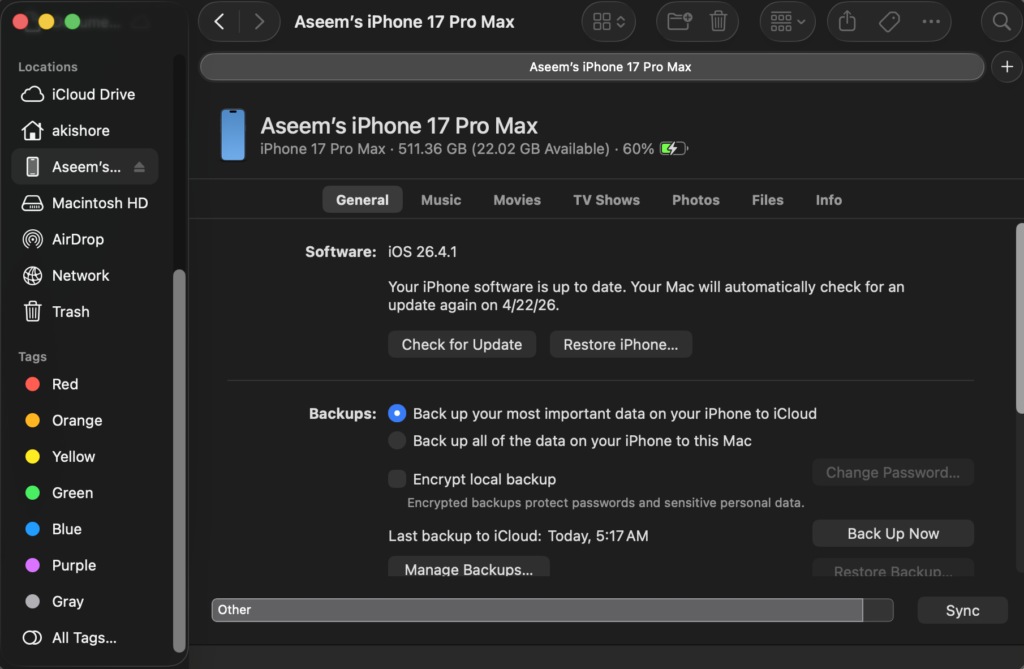This screenshot has width=1024, height=669.
Task: Click Check for Update button
Action: coord(462,344)
